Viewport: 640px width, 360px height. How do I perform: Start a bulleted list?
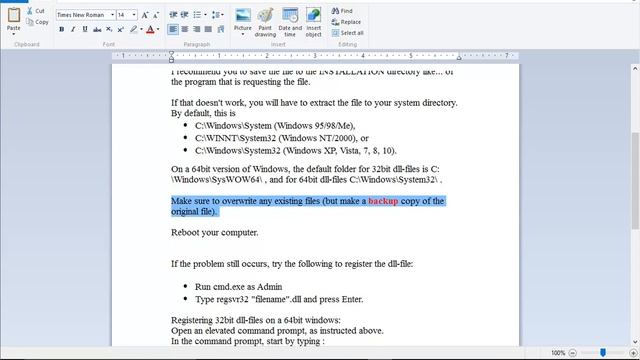pos(197,15)
